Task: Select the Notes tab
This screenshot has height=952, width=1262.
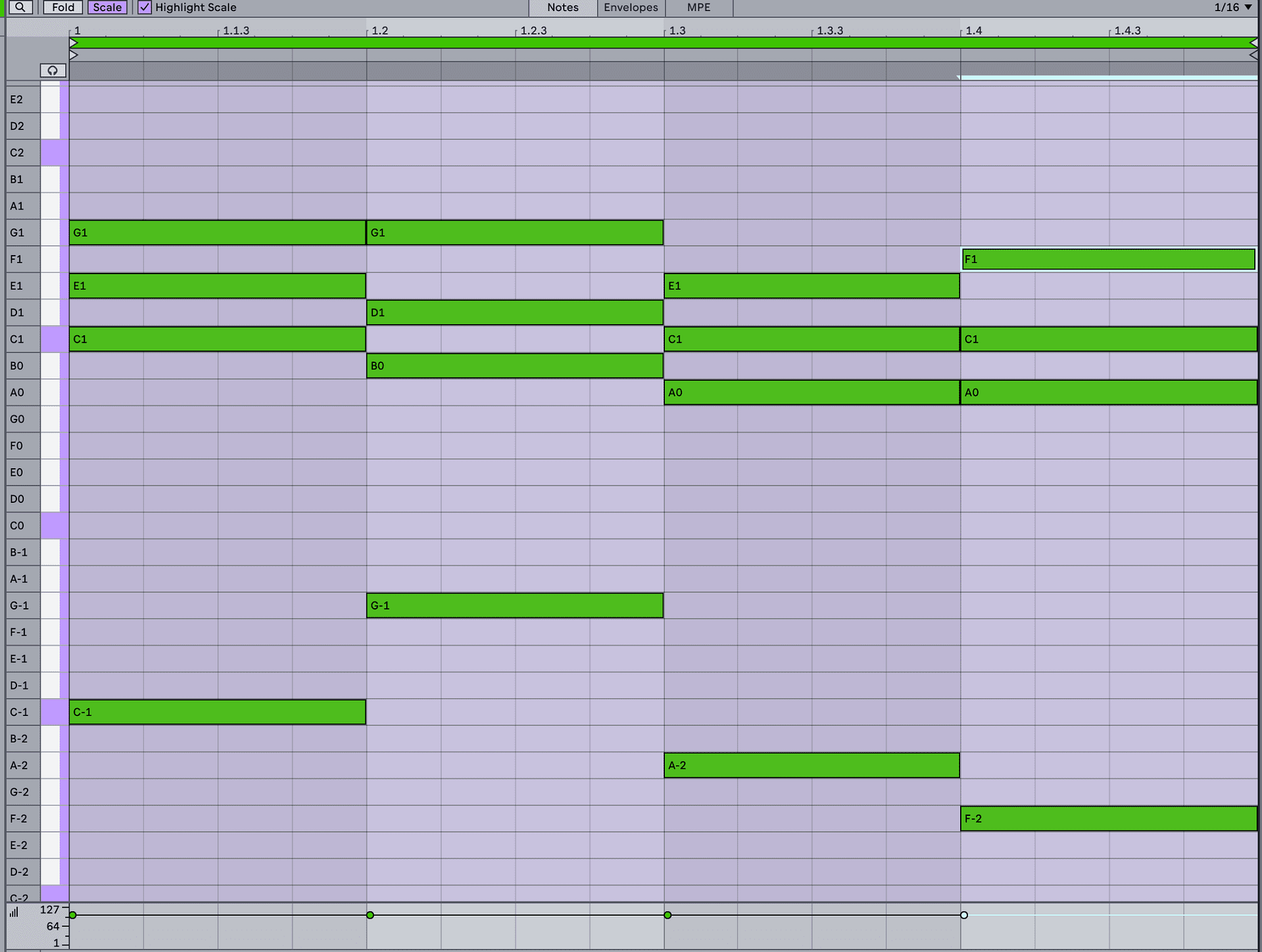Action: pyautogui.click(x=562, y=7)
